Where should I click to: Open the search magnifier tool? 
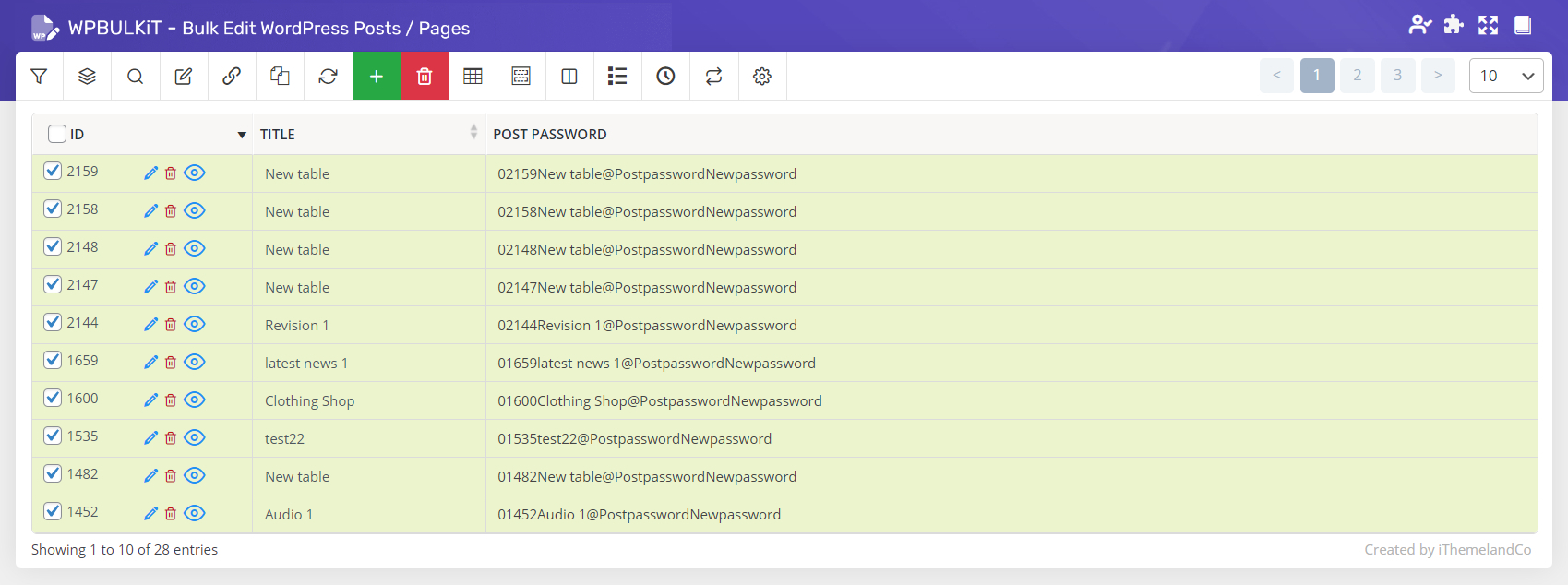tap(135, 77)
